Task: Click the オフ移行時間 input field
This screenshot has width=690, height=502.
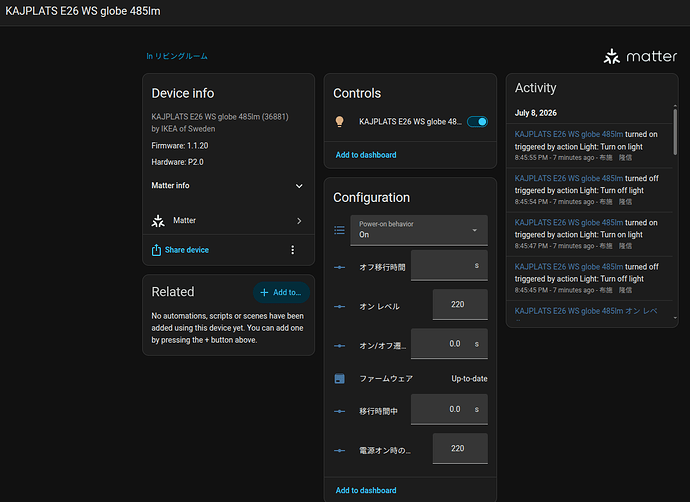Action: [x=449, y=265]
